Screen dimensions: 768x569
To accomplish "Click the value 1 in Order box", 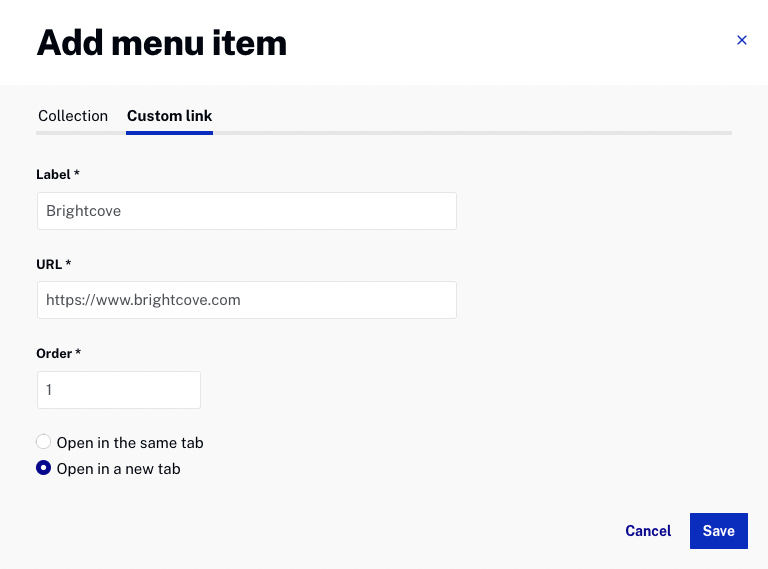I will pyautogui.click(x=49, y=390).
